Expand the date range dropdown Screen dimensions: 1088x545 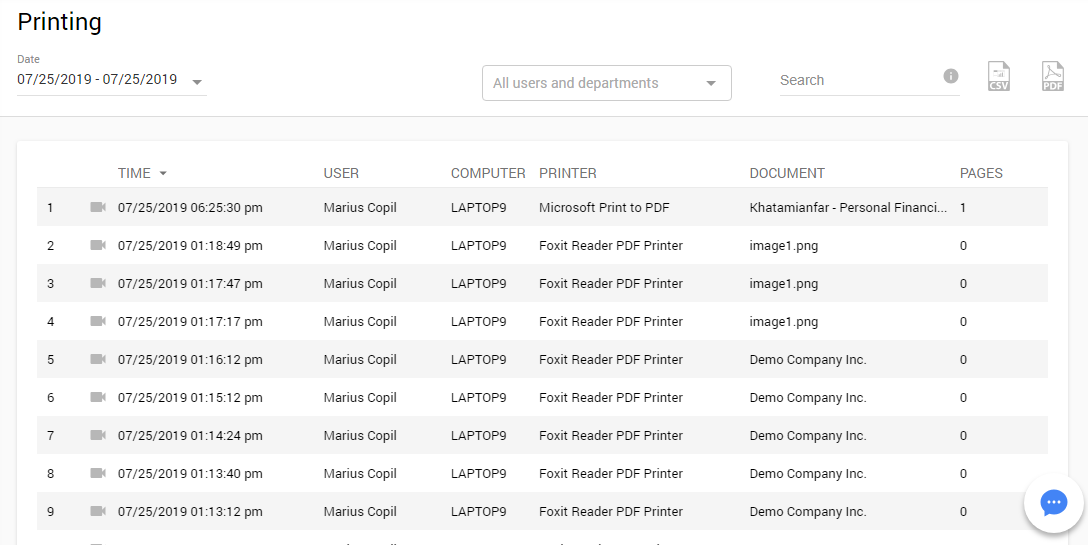click(x=197, y=82)
